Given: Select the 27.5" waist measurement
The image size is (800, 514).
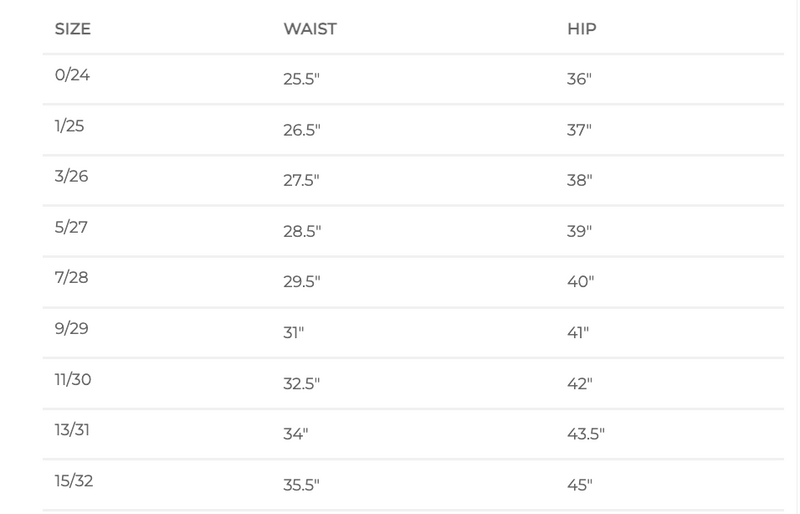Looking at the screenshot, I should pos(304,180).
